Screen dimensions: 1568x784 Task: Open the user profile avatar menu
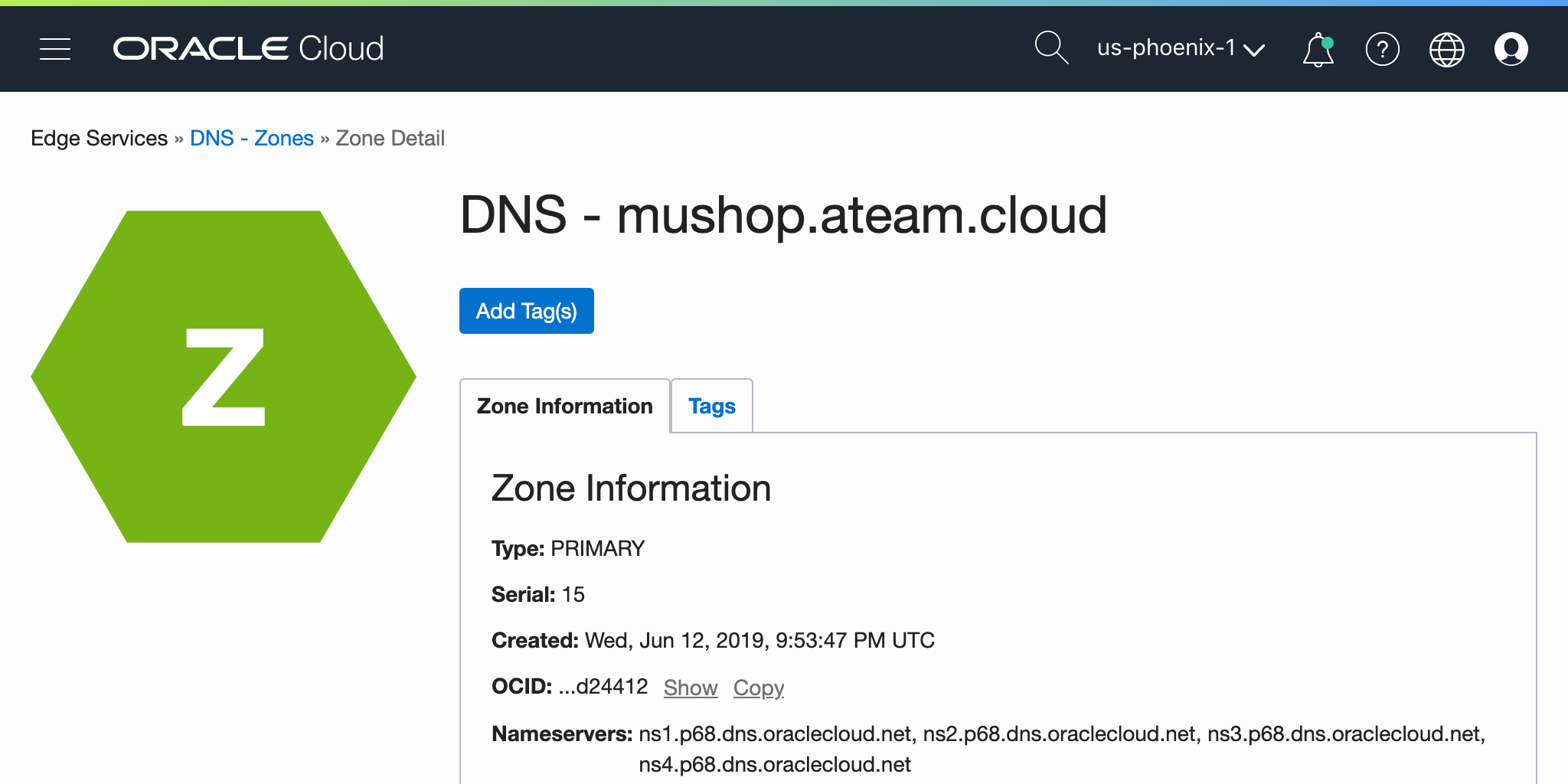pyautogui.click(x=1511, y=50)
